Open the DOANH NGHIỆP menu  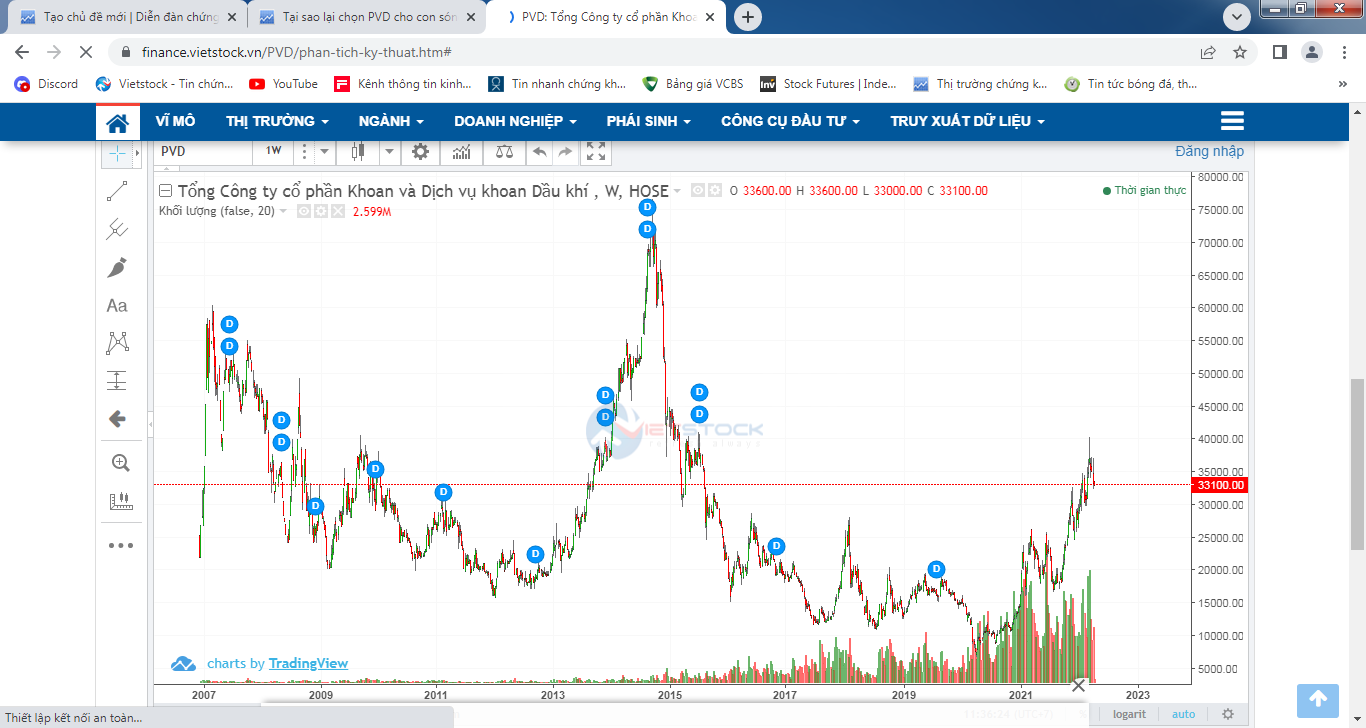(x=515, y=121)
